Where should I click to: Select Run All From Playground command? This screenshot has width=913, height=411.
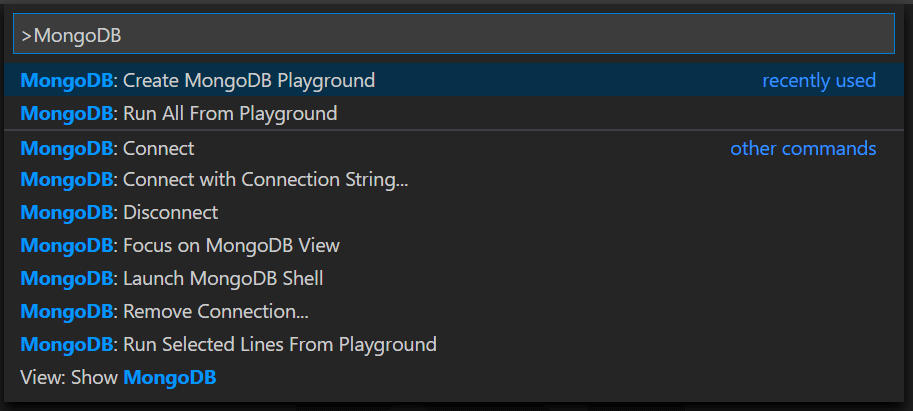tap(229, 114)
